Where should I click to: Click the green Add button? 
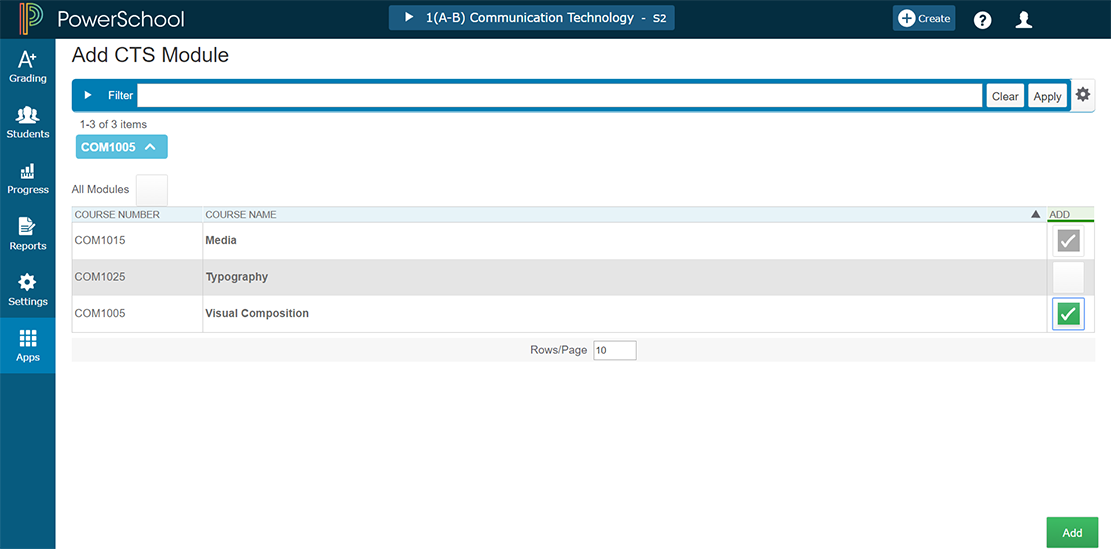[x=1072, y=533]
